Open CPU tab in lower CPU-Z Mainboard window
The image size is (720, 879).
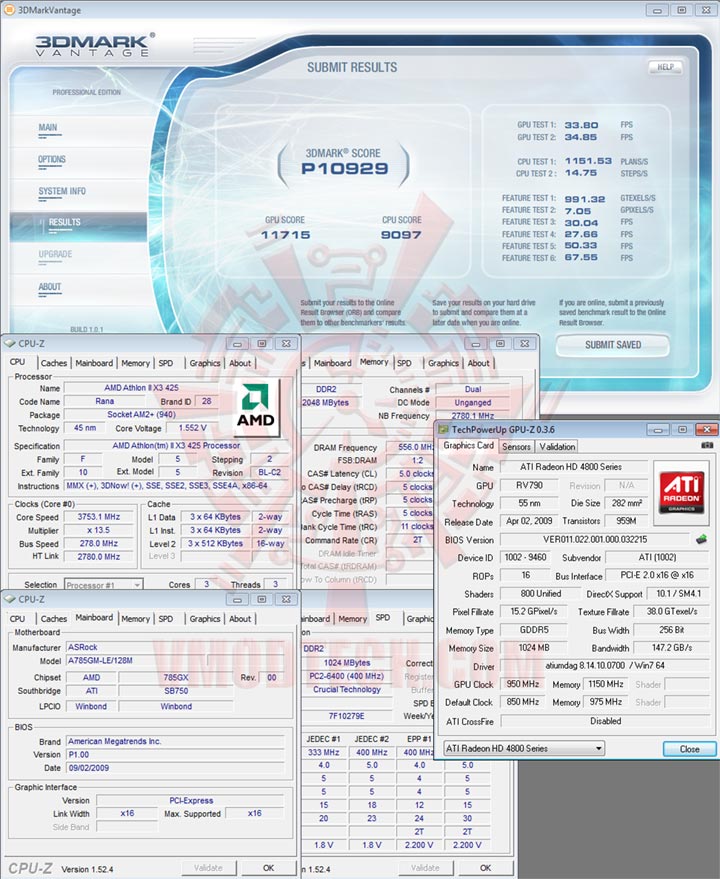coord(17,619)
